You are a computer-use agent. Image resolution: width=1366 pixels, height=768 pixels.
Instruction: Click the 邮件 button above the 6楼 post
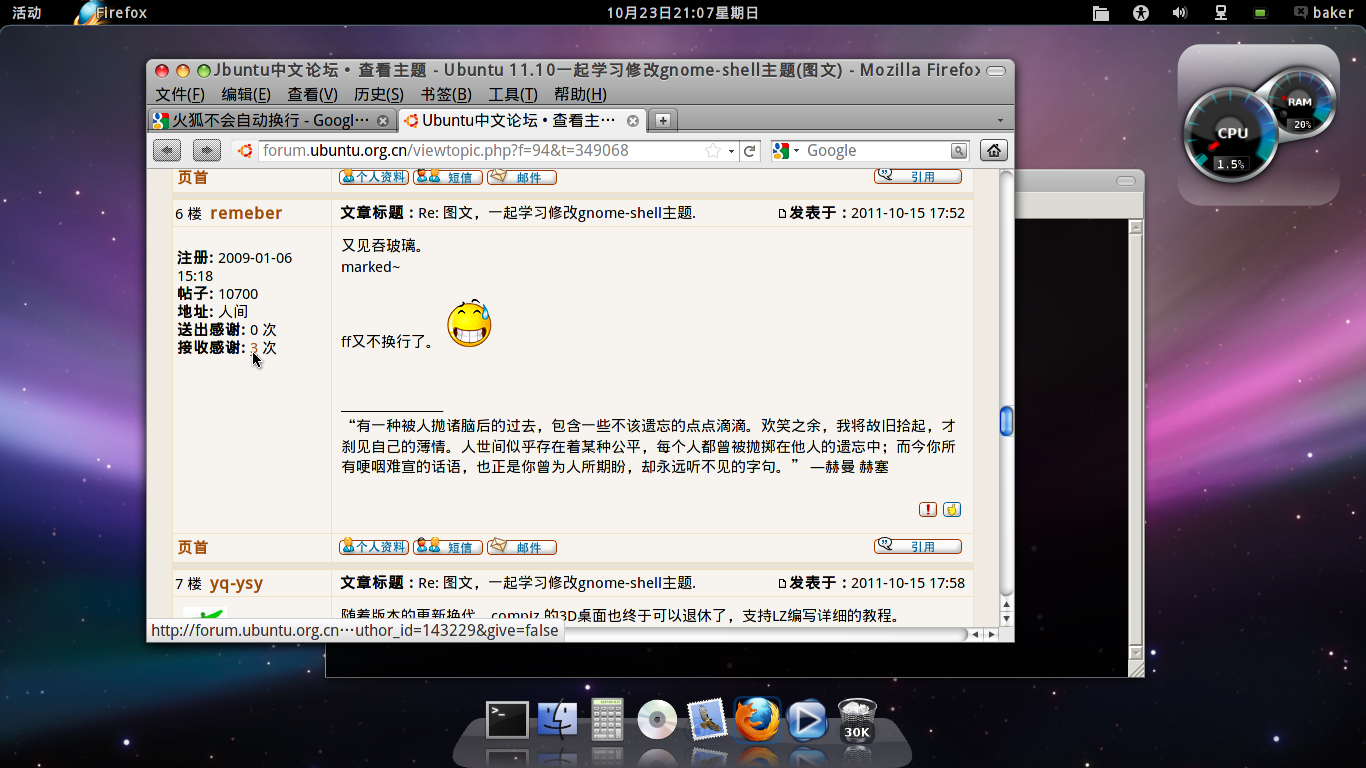522,177
